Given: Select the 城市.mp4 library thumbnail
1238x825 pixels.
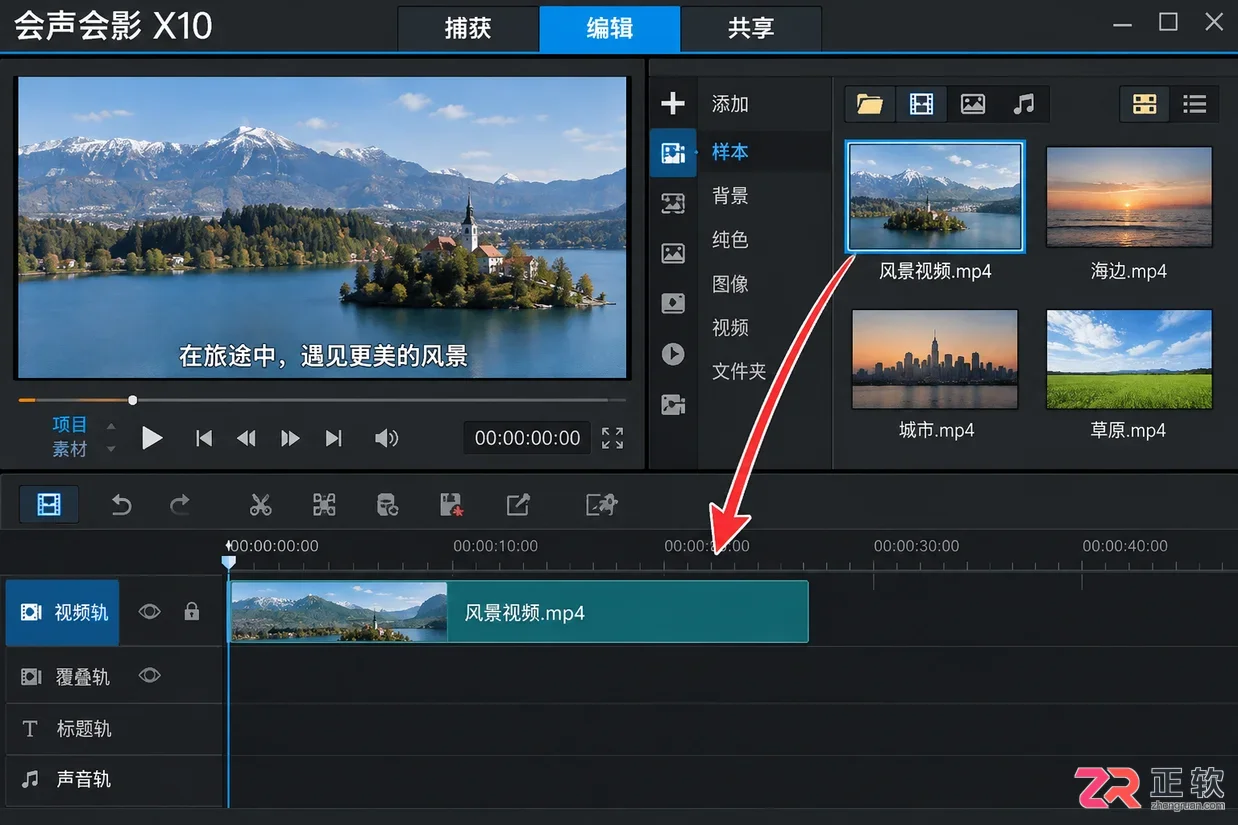Looking at the screenshot, I should click(935, 359).
